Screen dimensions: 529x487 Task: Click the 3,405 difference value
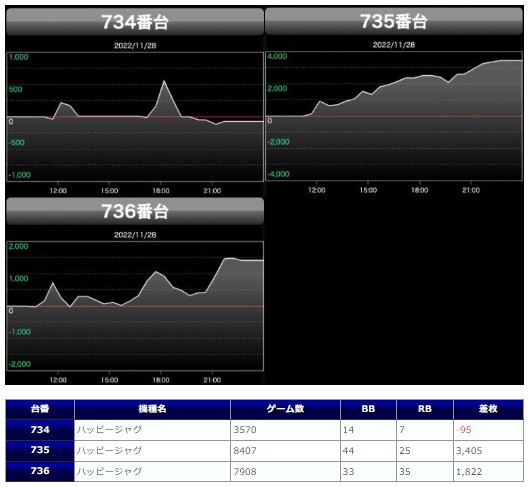pos(469,451)
